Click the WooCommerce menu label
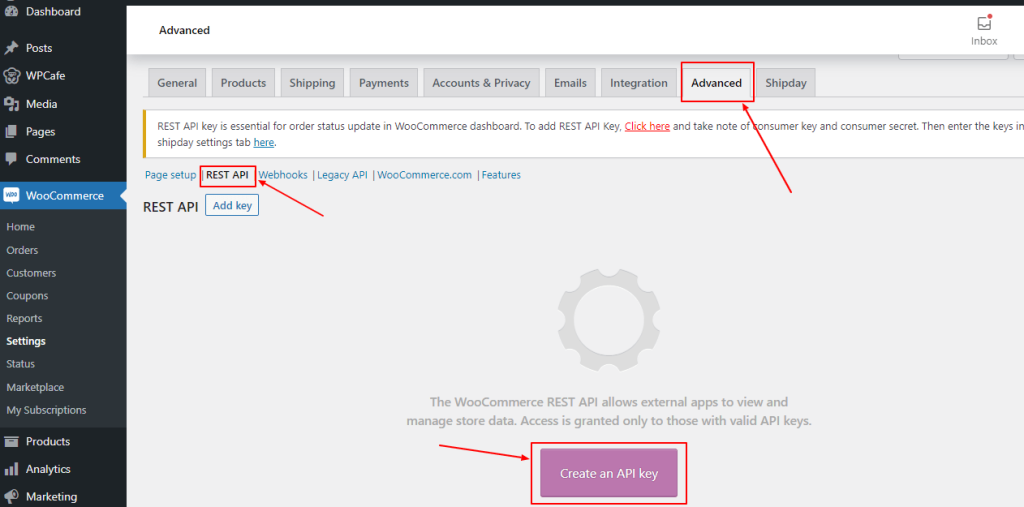This screenshot has width=1024, height=507. tap(65, 196)
